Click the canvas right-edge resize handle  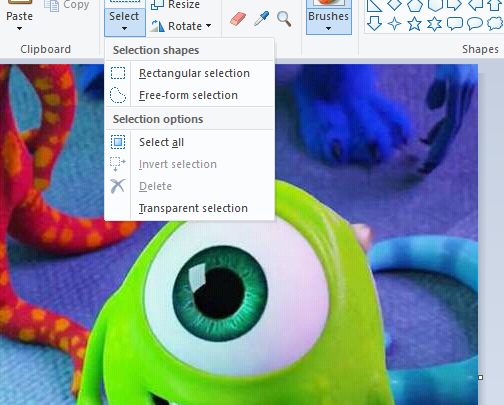point(481,378)
